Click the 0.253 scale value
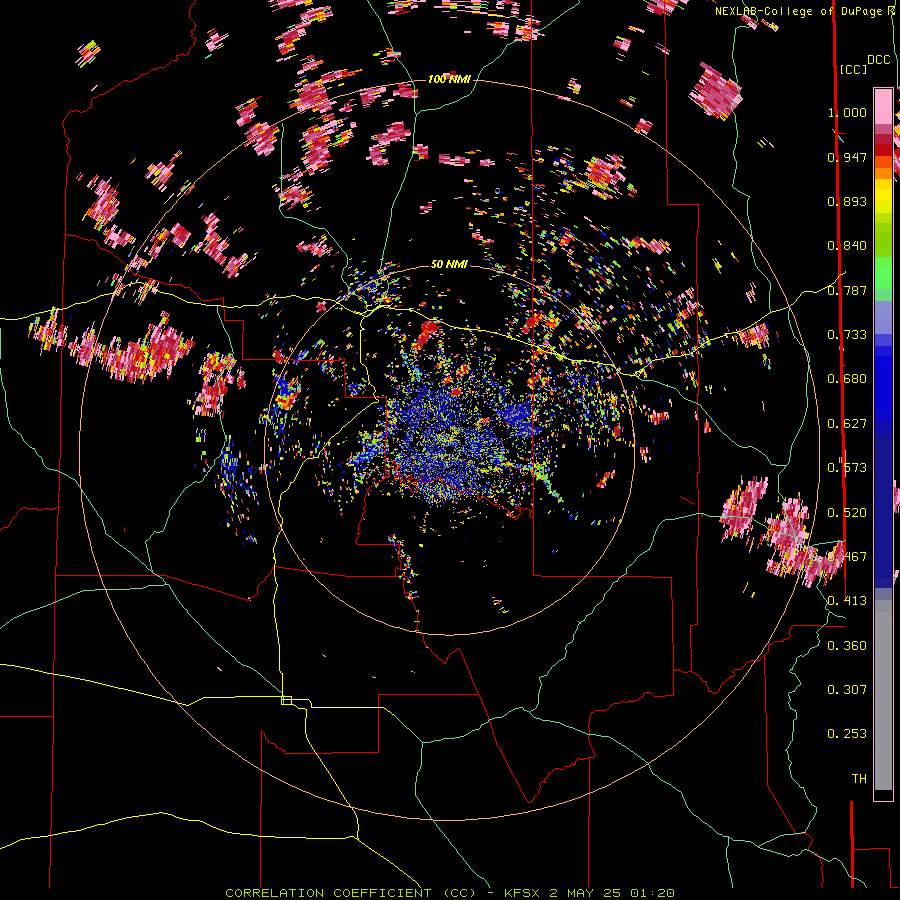The width and height of the screenshot is (900, 900). (x=847, y=734)
